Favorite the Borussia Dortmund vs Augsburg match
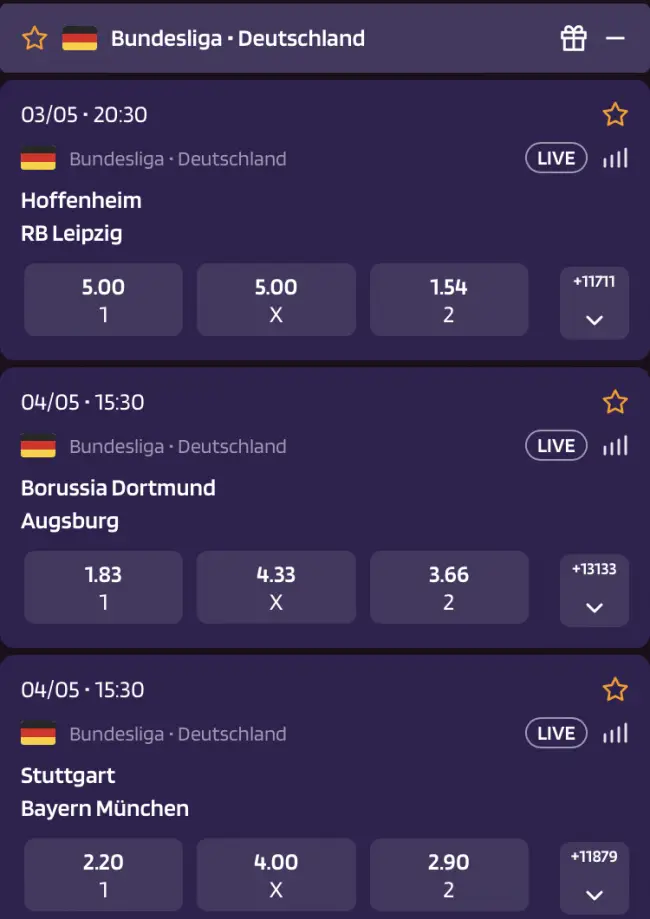The width and height of the screenshot is (650, 919). point(615,402)
